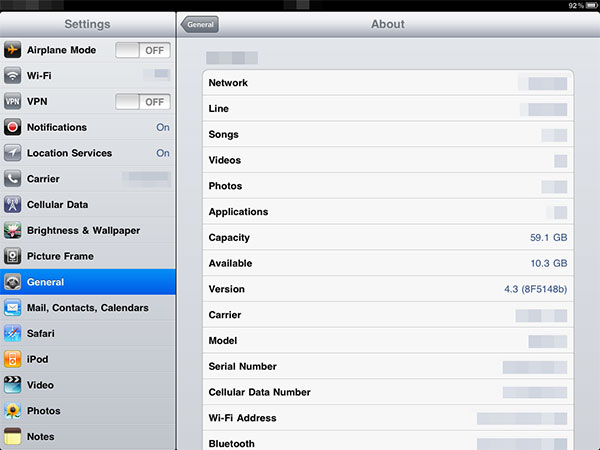Open the Picture Frame settings
600x450 pixels.
(x=88, y=256)
